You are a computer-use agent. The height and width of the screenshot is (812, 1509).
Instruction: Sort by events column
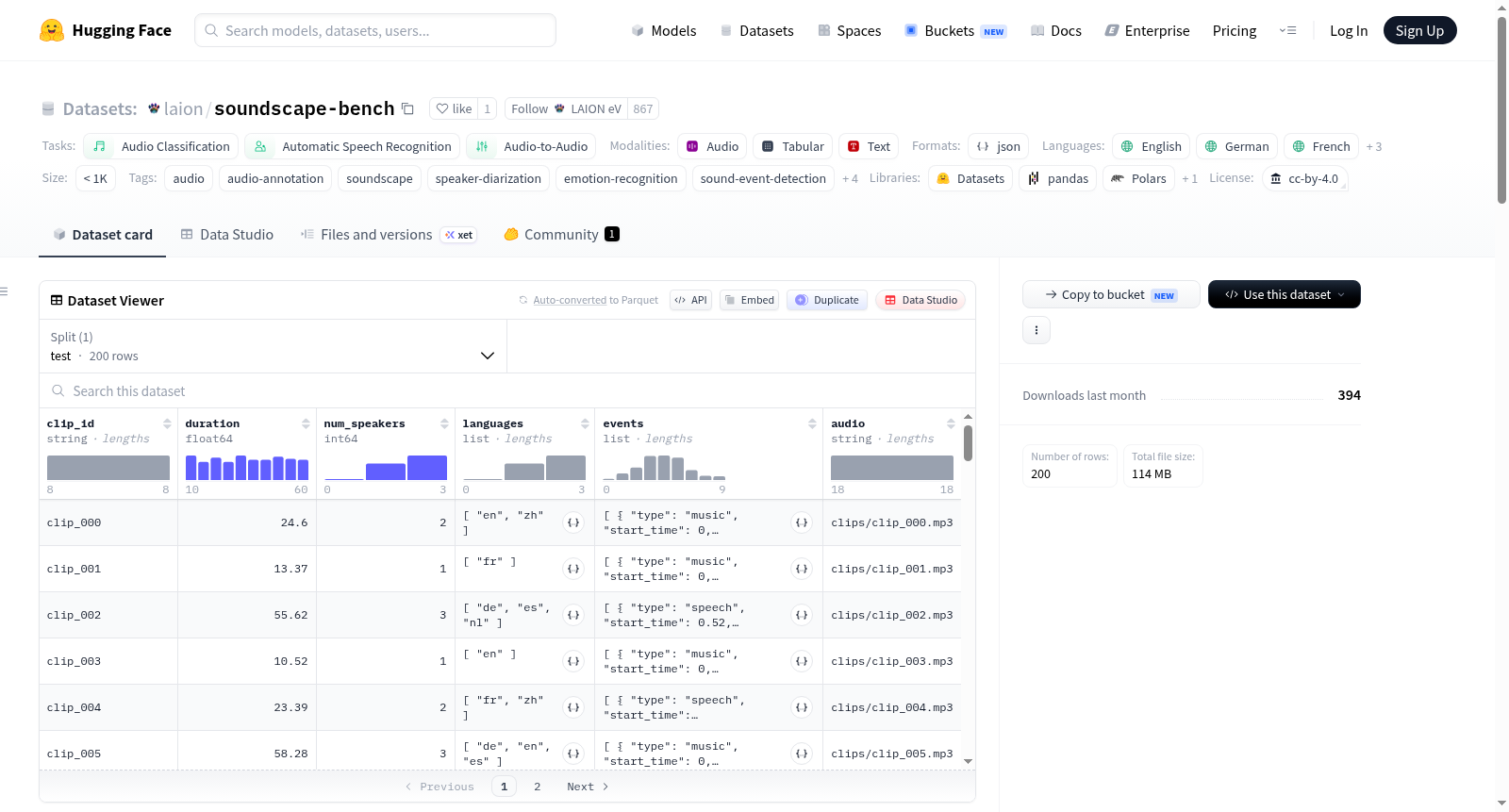pos(812,424)
